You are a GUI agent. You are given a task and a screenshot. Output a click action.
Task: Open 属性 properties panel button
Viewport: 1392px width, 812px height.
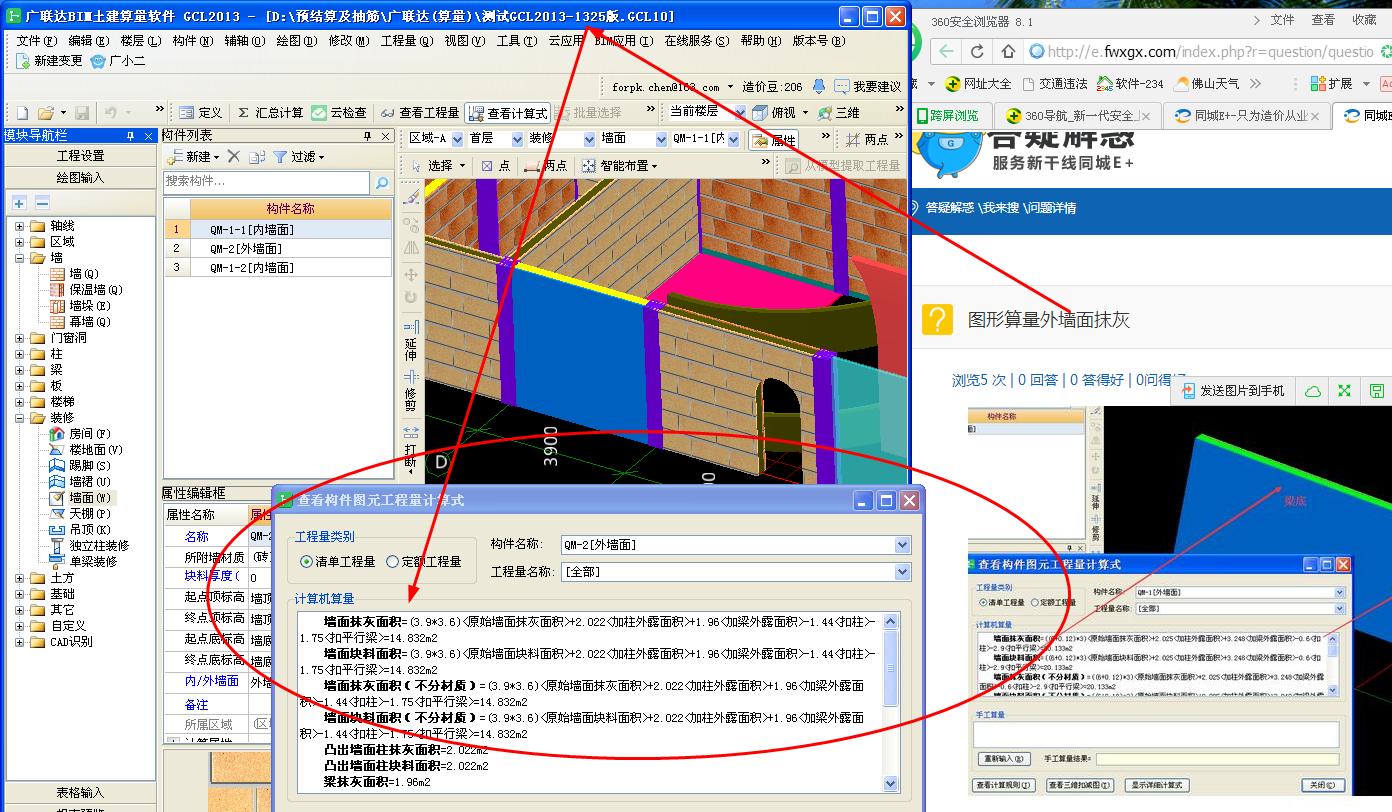pos(773,140)
